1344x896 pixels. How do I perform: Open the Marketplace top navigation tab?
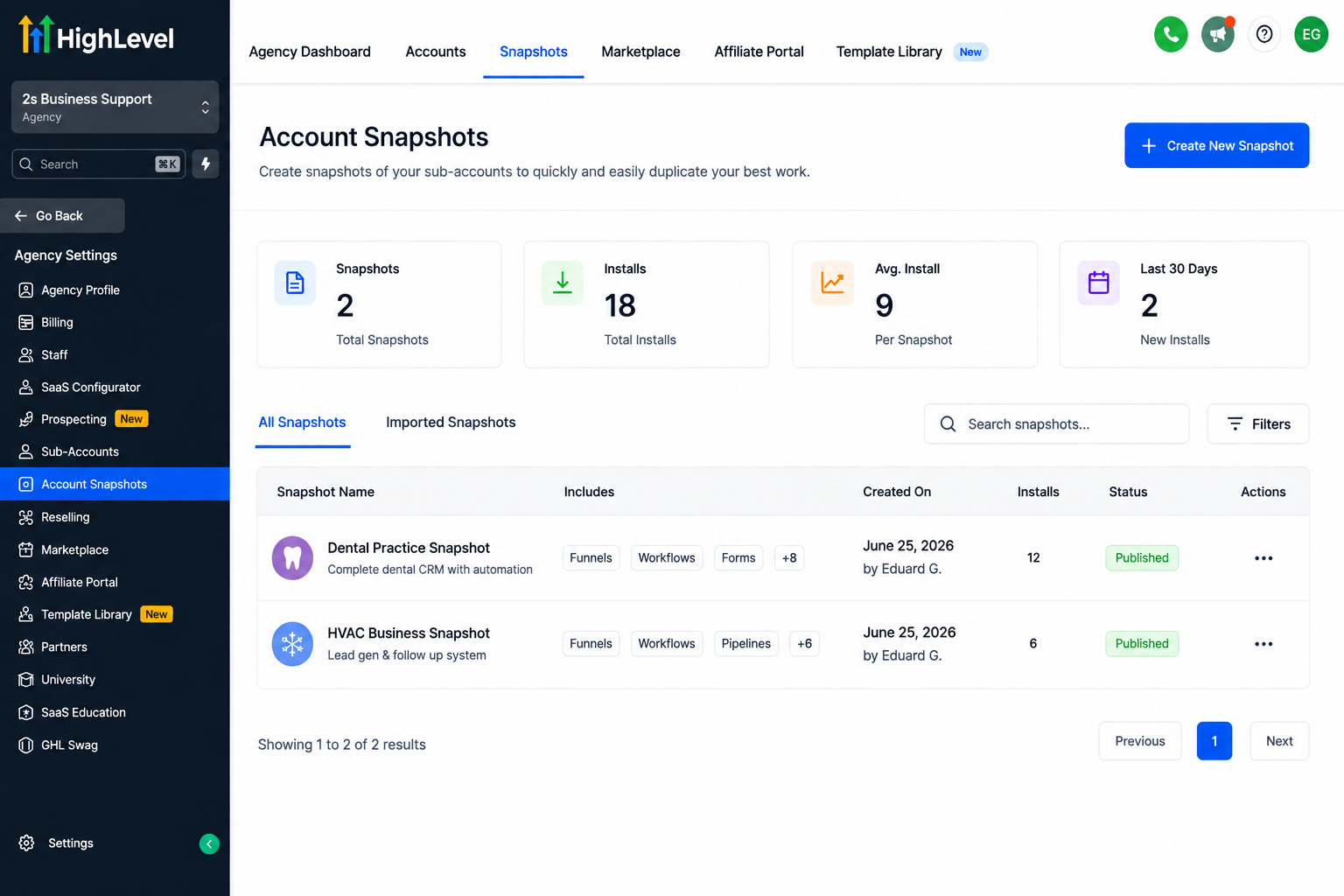coord(640,52)
